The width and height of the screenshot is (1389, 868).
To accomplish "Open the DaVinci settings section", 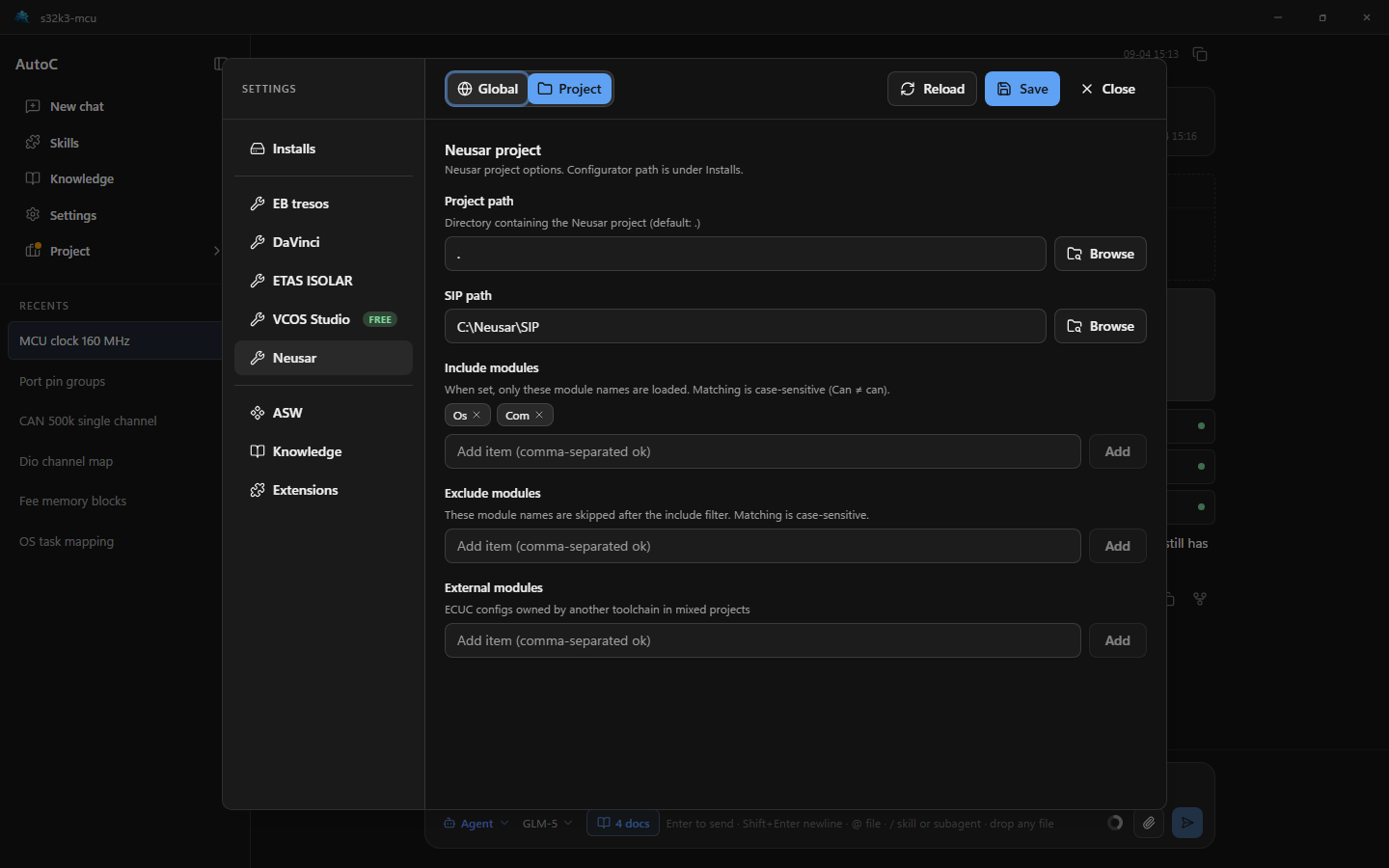I will [323, 242].
